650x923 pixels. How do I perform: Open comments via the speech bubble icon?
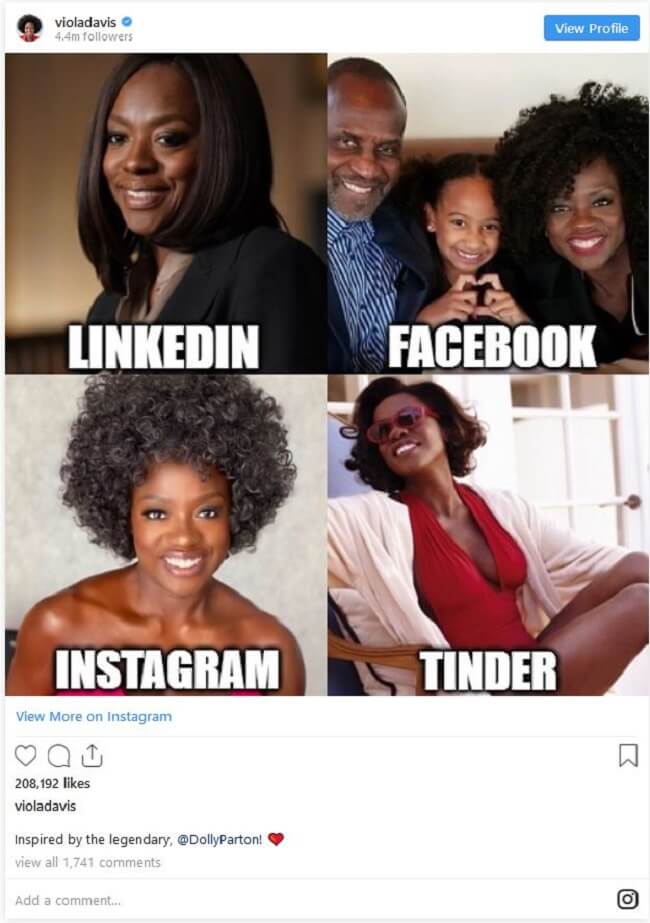tap(59, 756)
